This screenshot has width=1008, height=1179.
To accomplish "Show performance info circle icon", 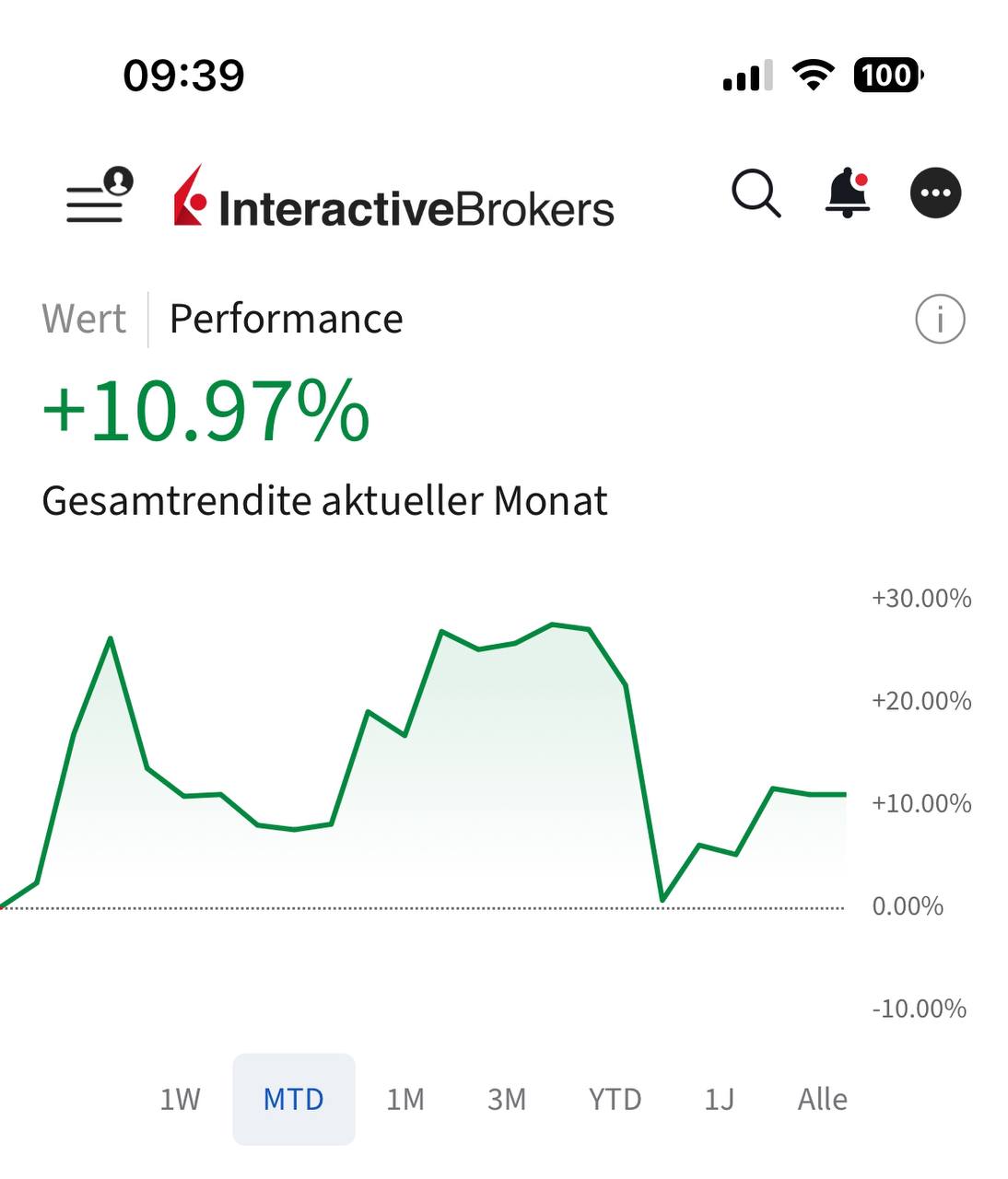I will (940, 320).
